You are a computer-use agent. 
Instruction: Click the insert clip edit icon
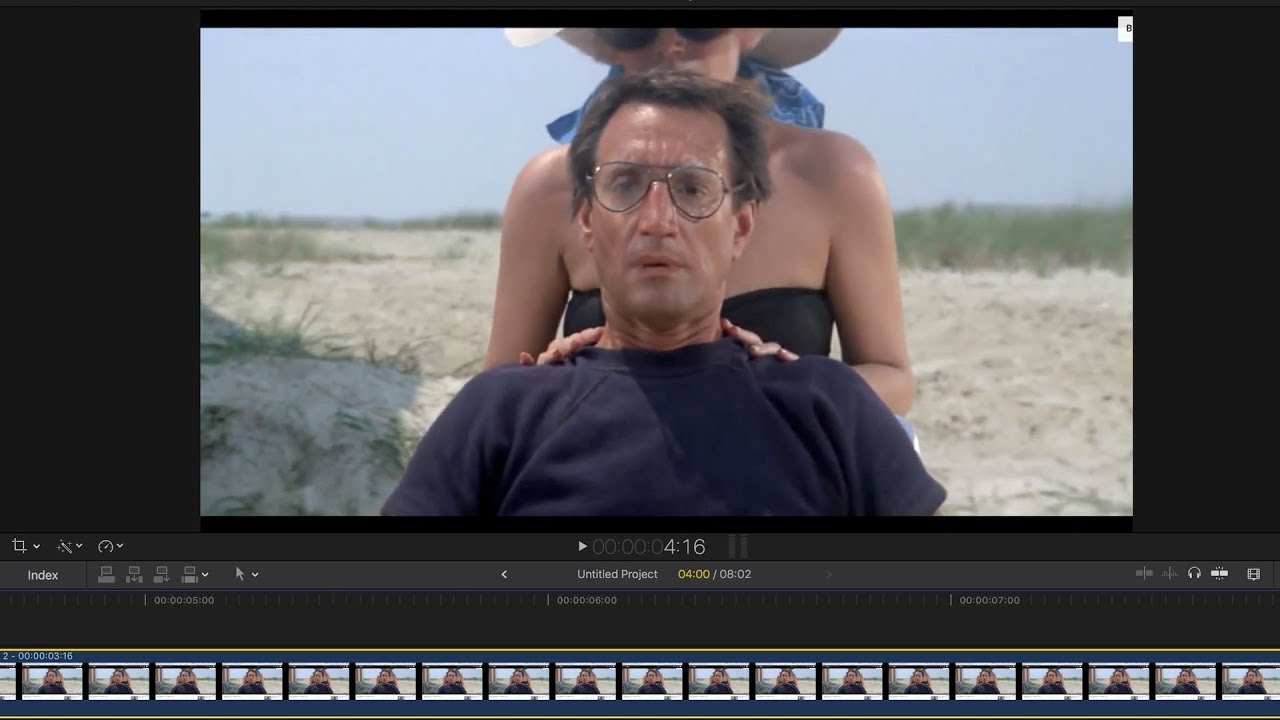[x=134, y=574]
